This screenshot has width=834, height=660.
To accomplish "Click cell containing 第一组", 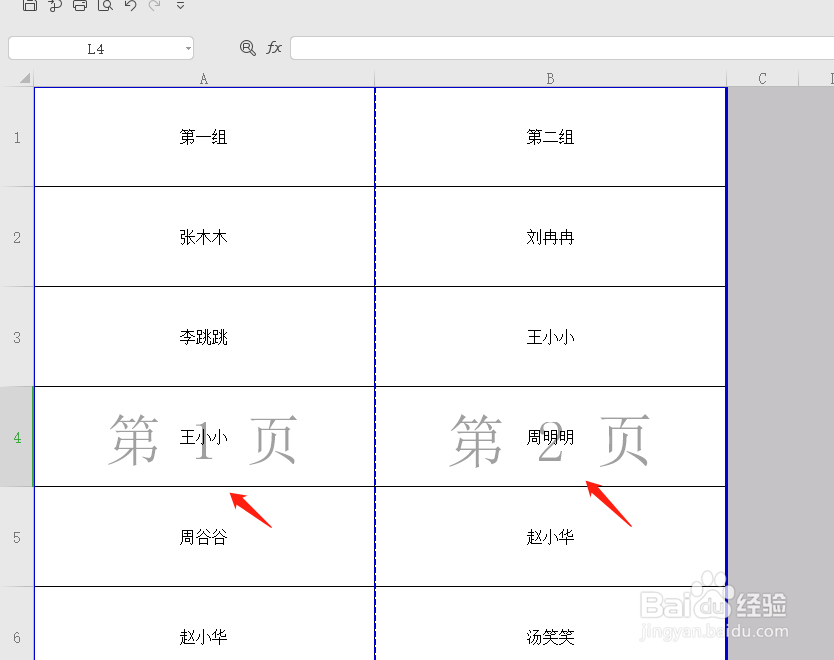I will pos(204,137).
